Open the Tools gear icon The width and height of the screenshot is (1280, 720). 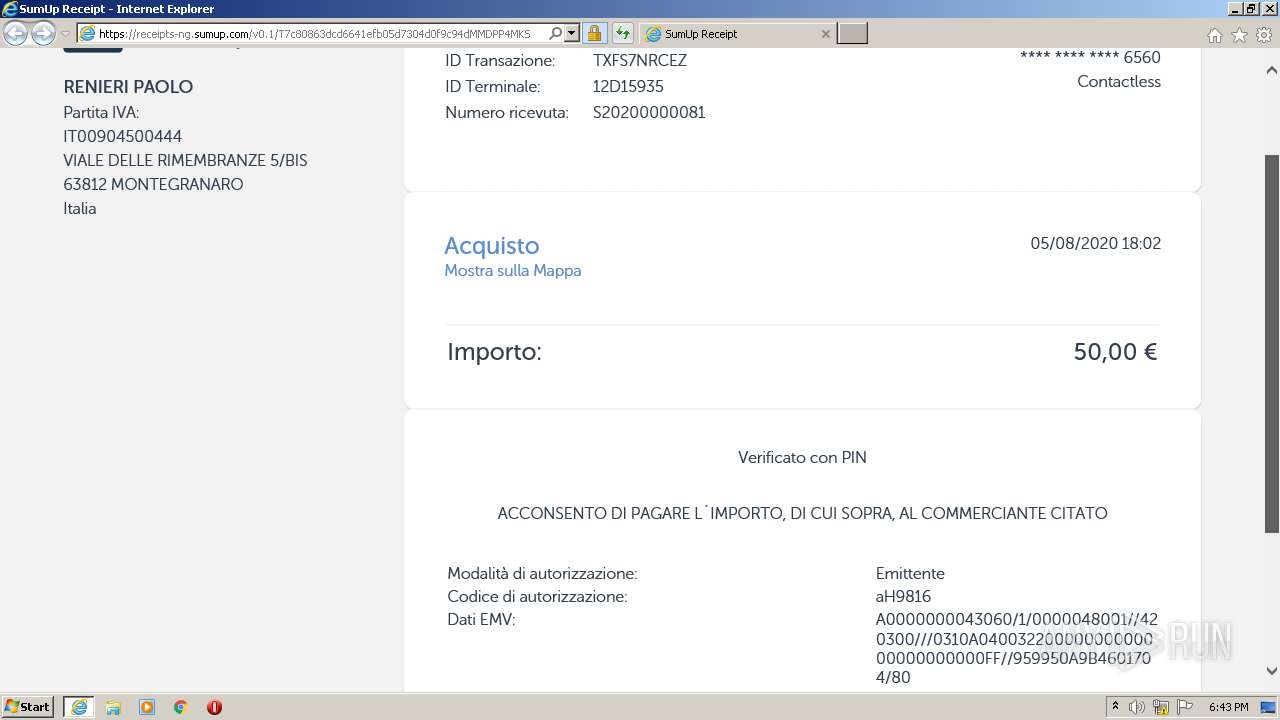tap(1264, 35)
